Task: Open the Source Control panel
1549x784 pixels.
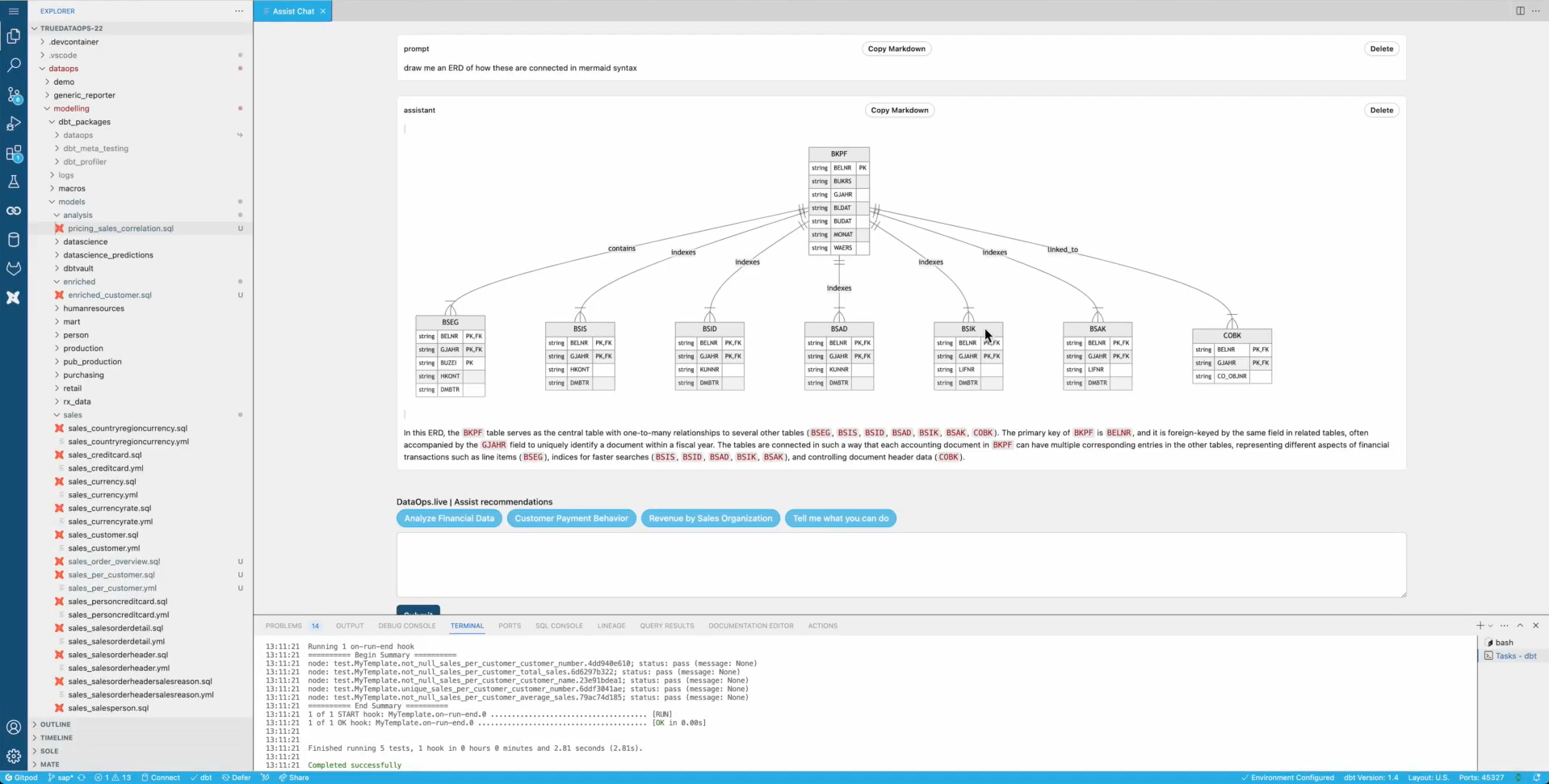Action: point(14,95)
